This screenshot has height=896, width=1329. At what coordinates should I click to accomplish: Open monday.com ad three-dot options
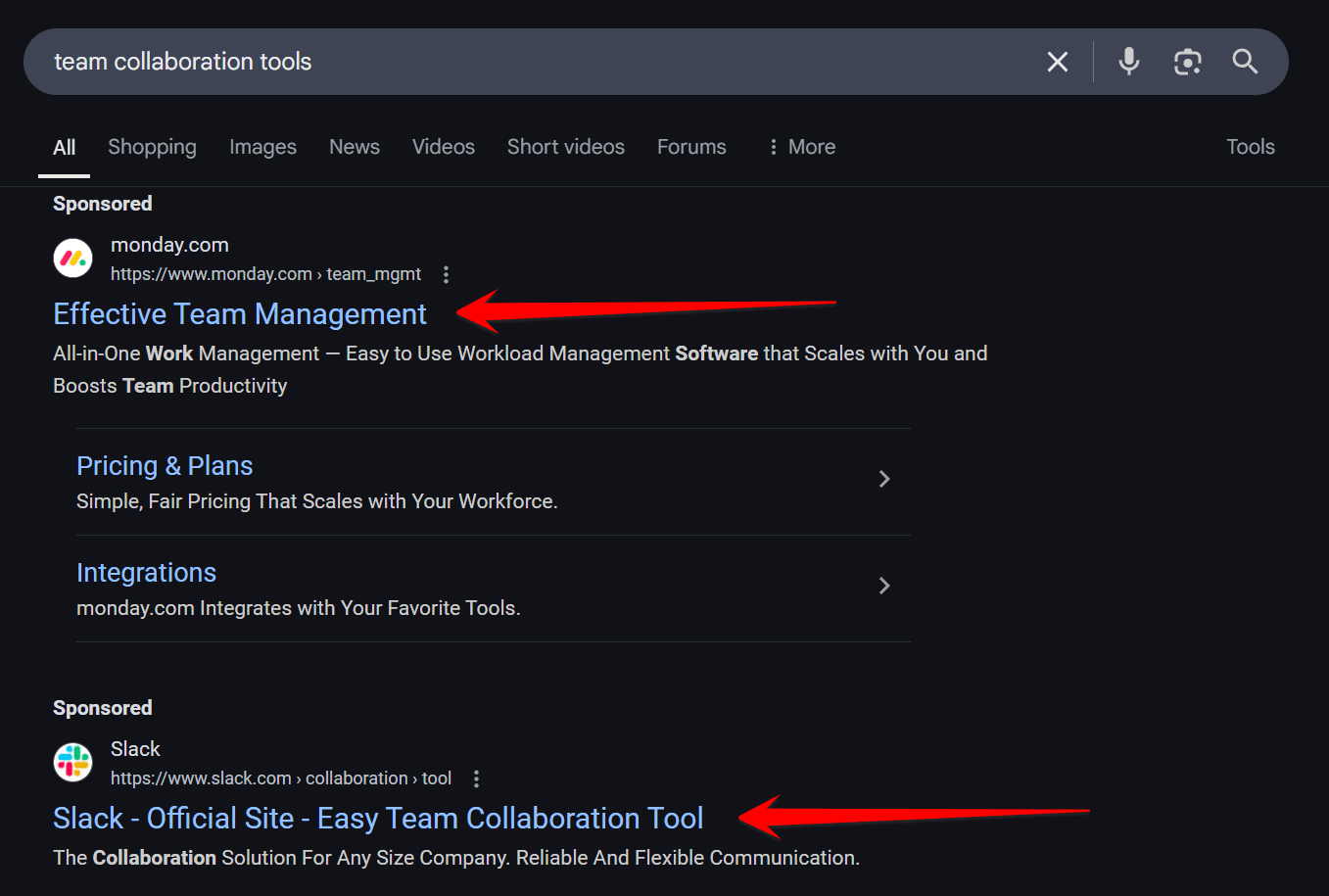coord(446,274)
